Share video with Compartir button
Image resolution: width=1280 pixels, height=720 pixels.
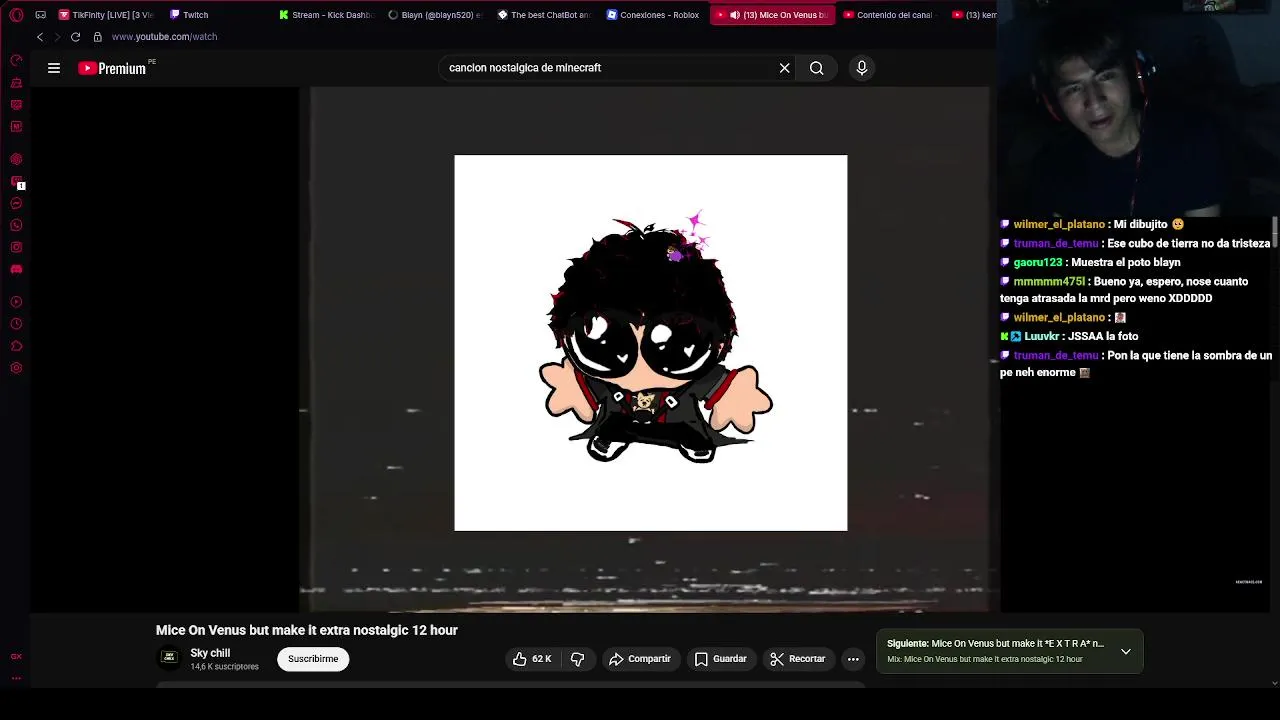pos(640,659)
